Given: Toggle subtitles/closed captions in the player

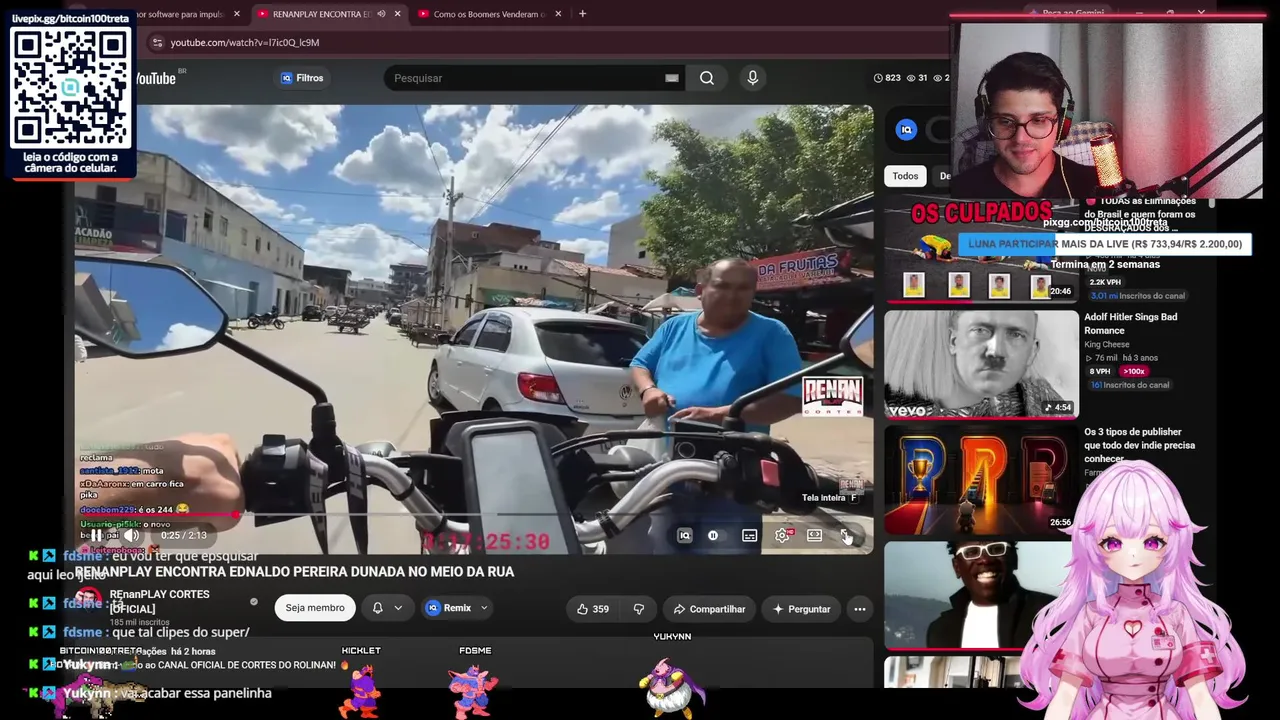Looking at the screenshot, I should pos(749,536).
